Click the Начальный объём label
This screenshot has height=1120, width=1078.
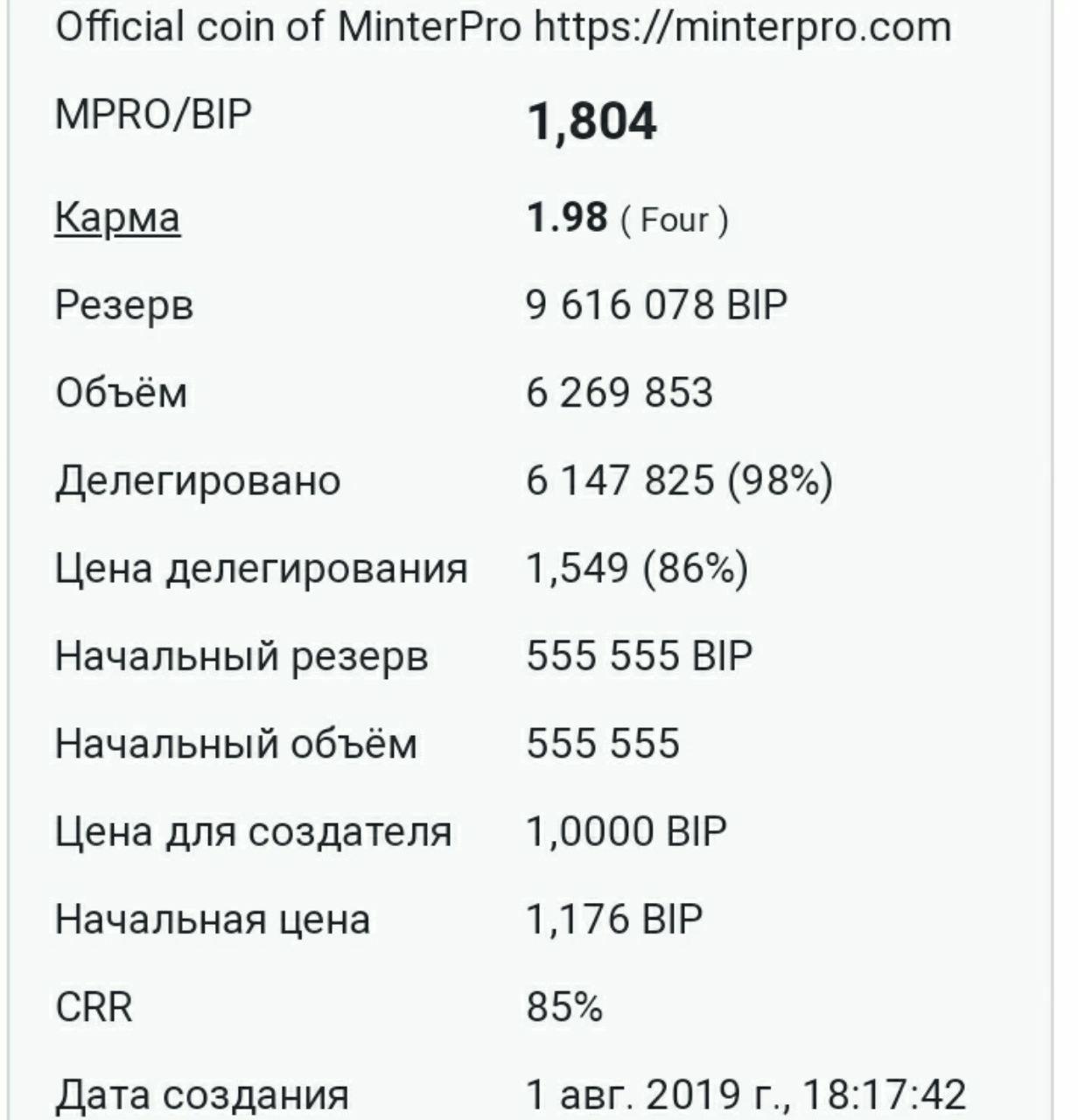click(236, 744)
